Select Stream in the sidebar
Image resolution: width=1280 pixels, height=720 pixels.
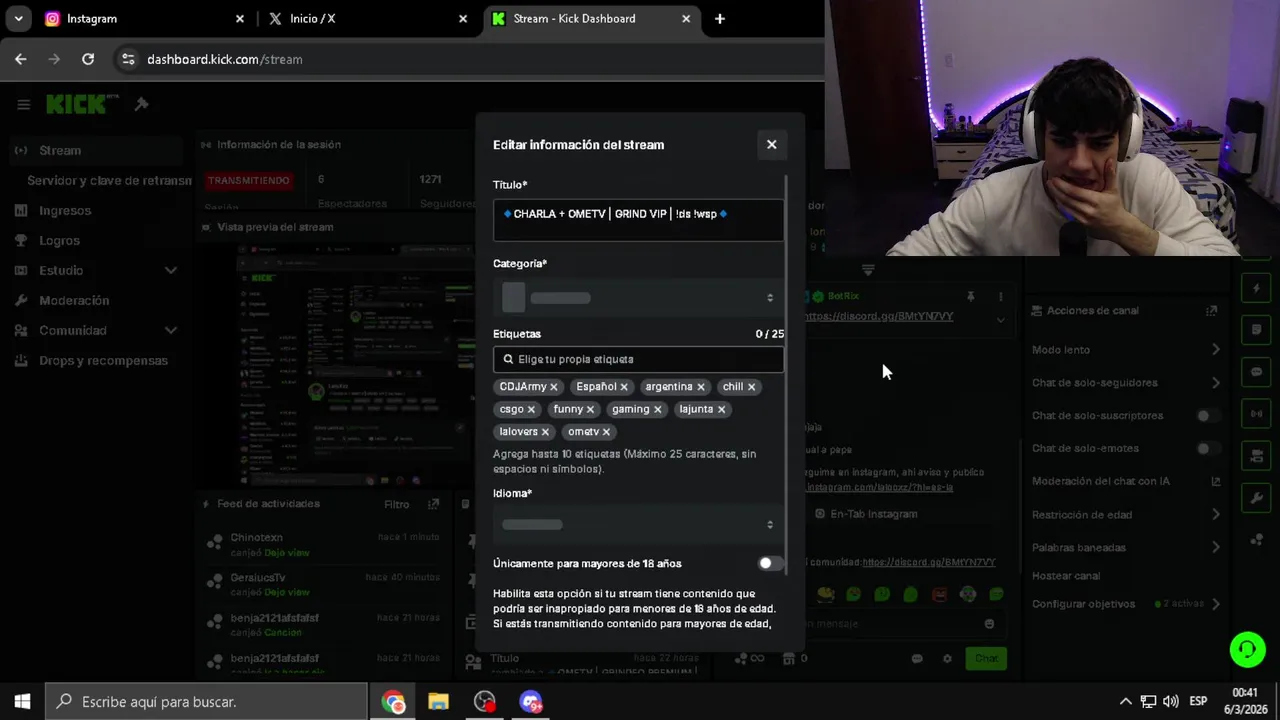[96, 150]
